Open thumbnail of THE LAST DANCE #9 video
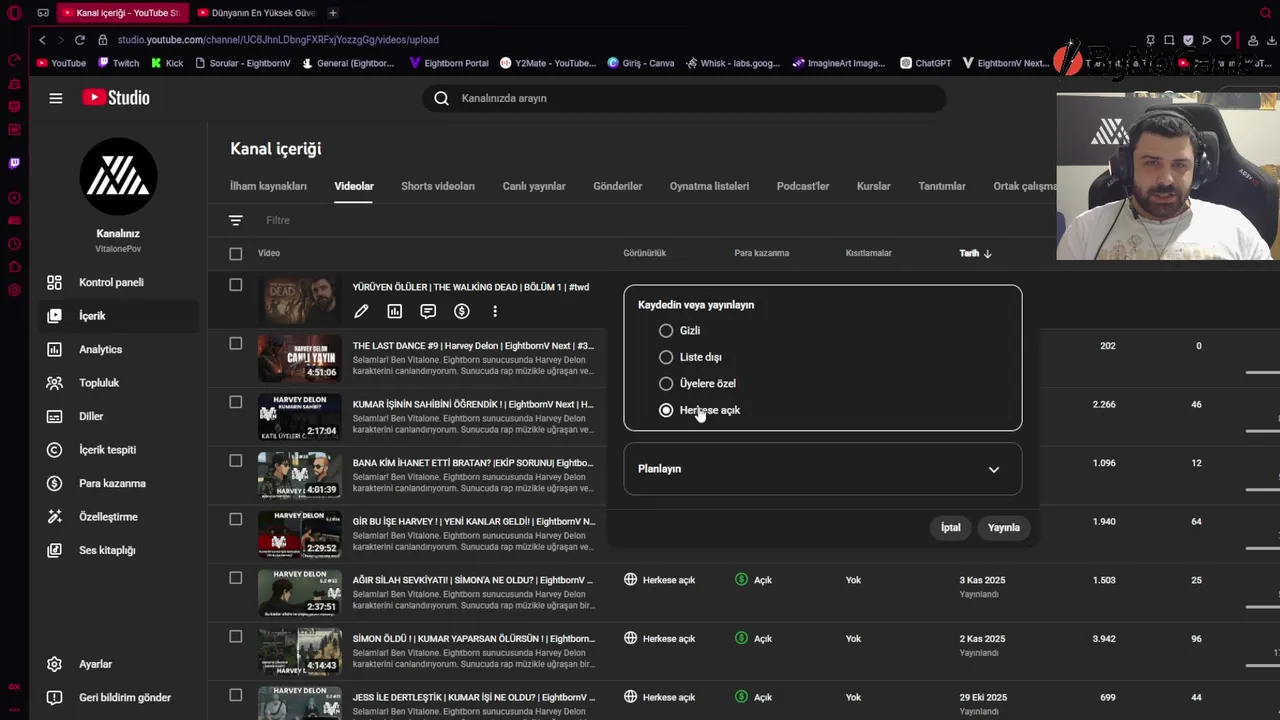 (299, 358)
